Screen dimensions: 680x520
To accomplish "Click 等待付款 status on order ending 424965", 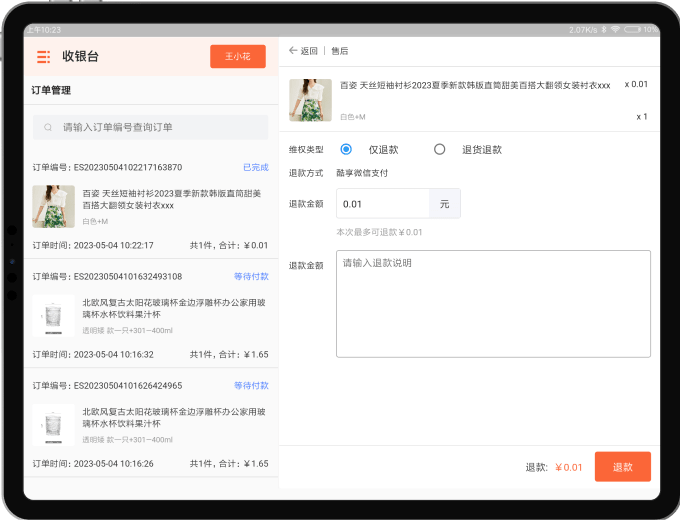I will [x=251, y=385].
